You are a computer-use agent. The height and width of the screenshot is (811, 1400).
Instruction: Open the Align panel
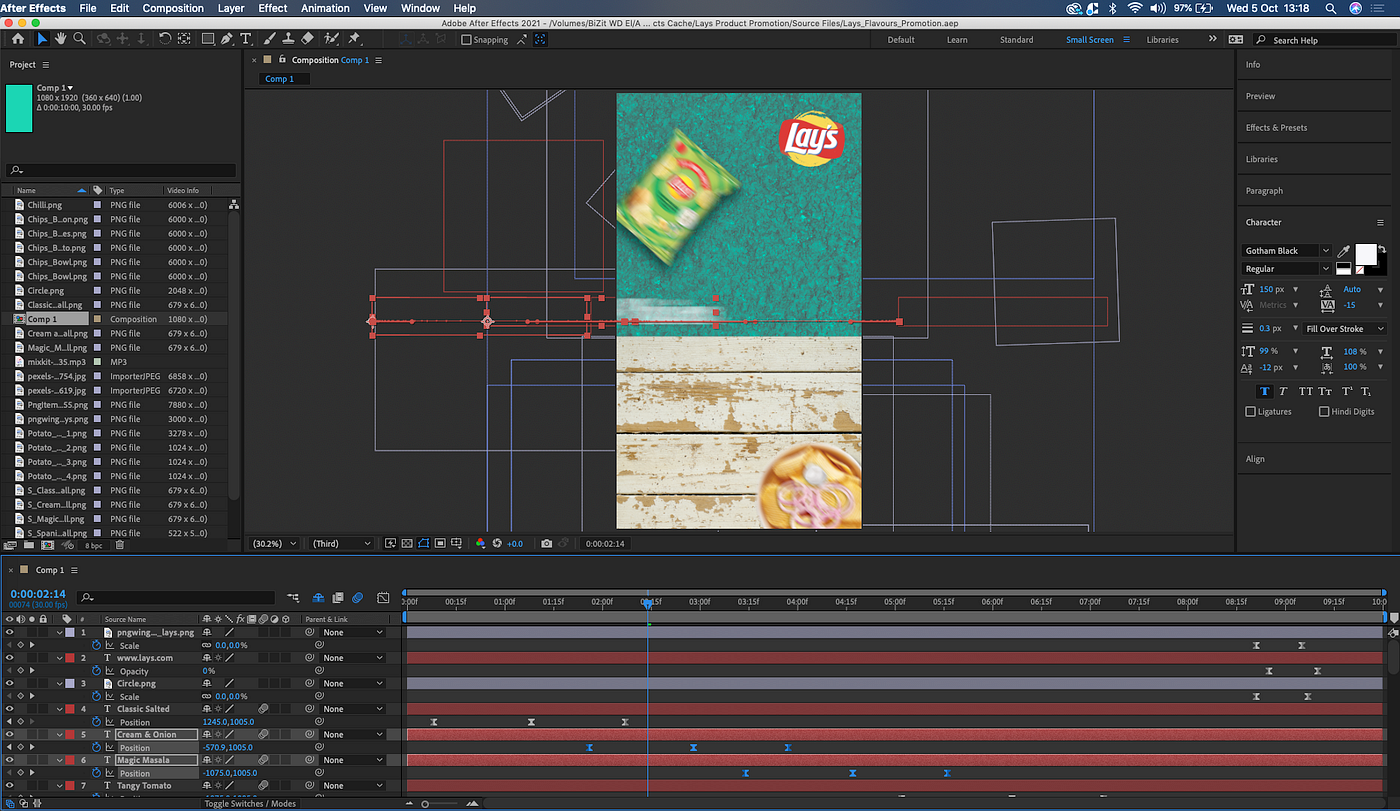pos(1255,459)
